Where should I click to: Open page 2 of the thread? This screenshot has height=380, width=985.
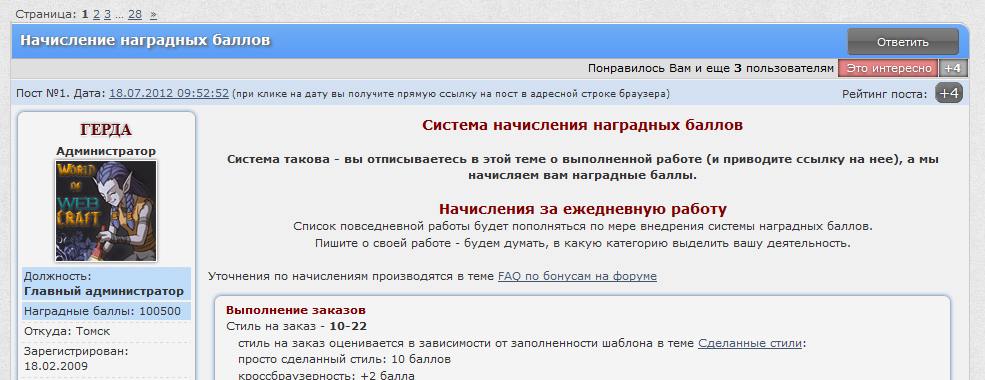[96, 13]
